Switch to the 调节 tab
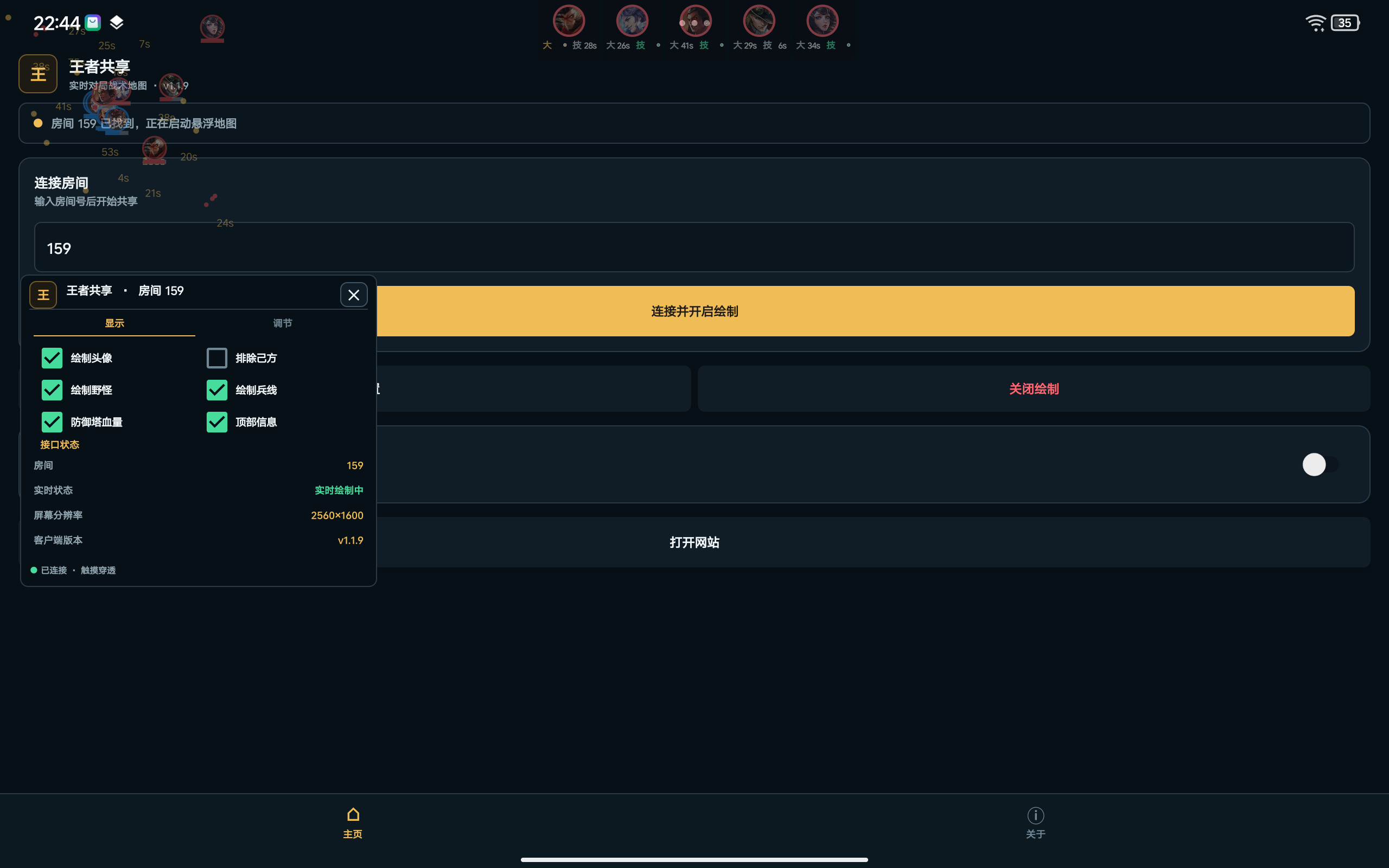1389x868 pixels. tap(282, 323)
